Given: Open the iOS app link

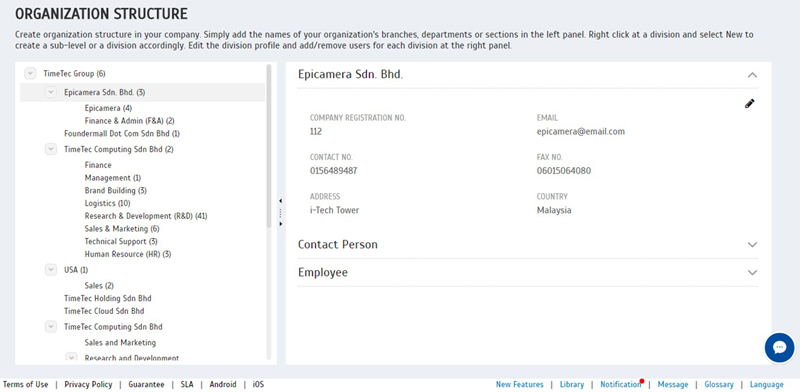Looking at the screenshot, I should [259, 384].
